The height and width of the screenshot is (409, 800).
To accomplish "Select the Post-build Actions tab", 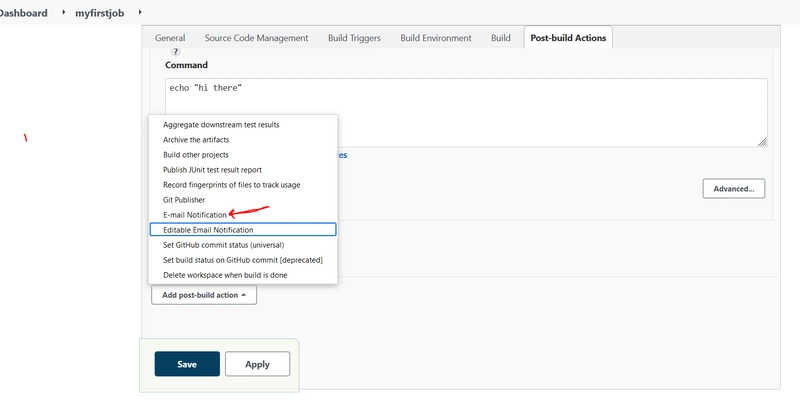I will point(568,38).
